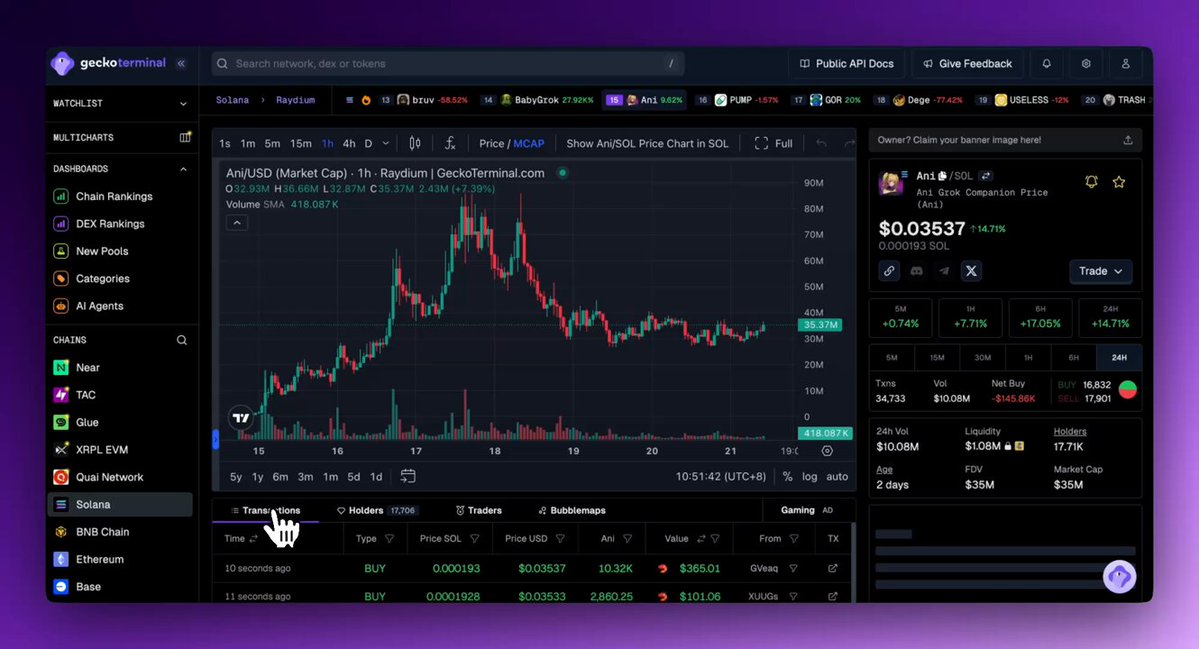This screenshot has height=649, width=1199.
Task: Open the 10:51:42 (UTC+8) timezone selector
Action: (720, 476)
